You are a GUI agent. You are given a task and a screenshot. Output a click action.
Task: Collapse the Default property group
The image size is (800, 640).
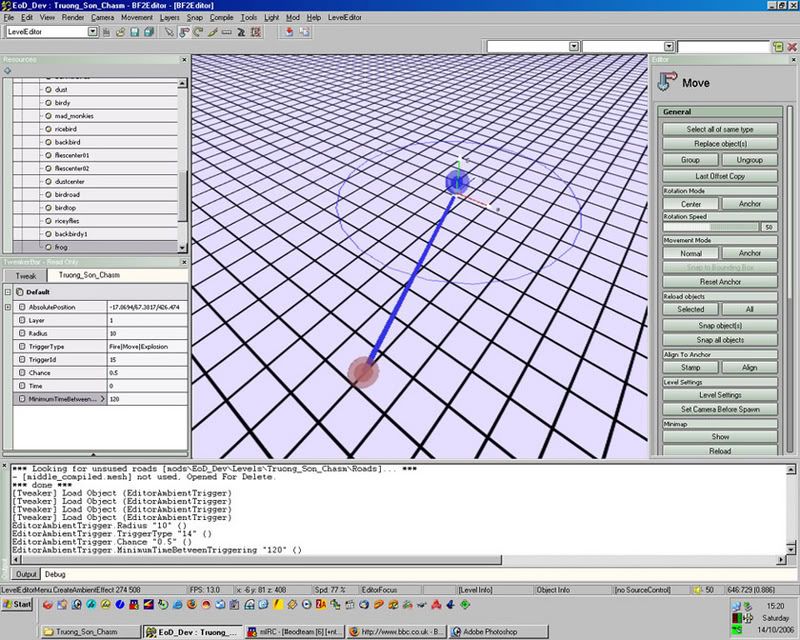[8, 292]
